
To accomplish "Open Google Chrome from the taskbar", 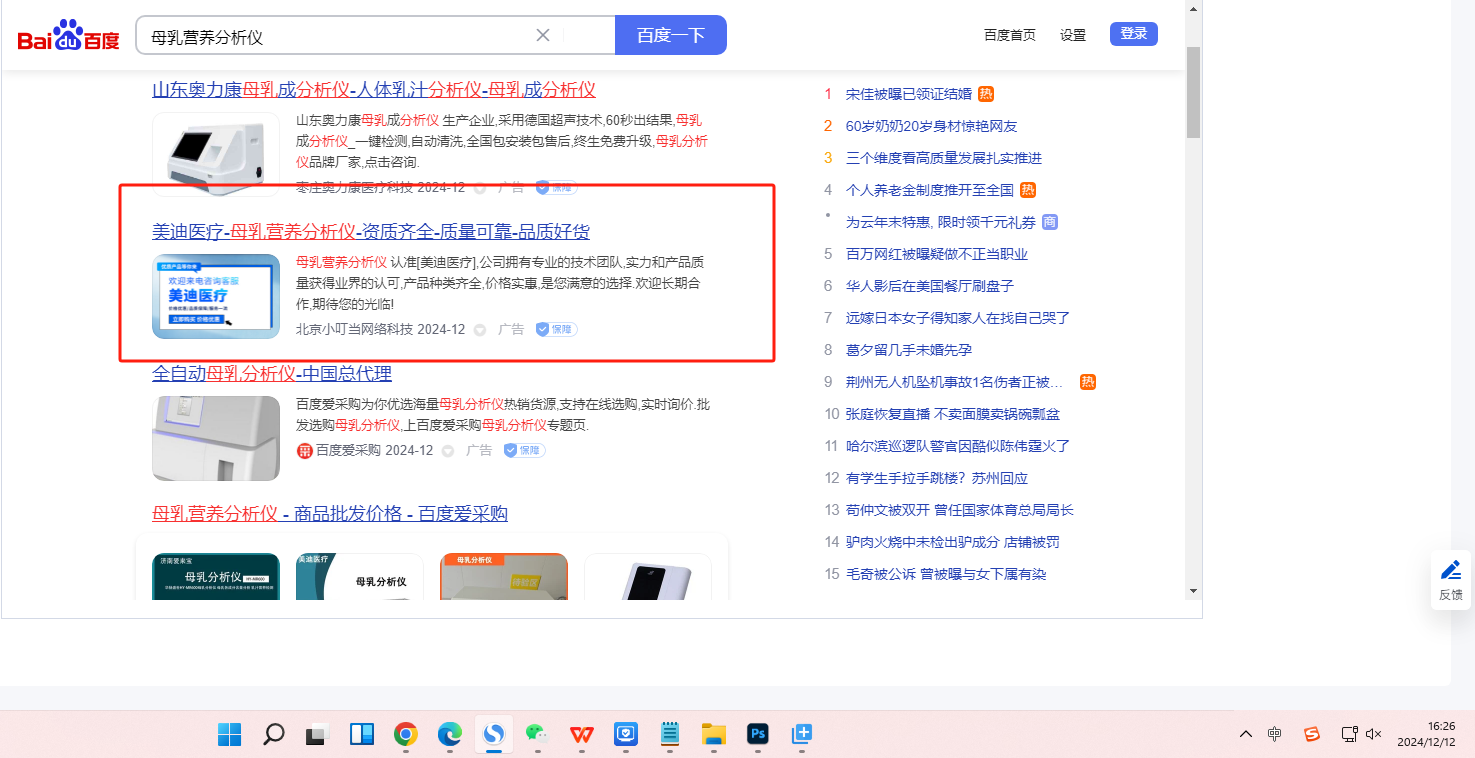I will (405, 735).
